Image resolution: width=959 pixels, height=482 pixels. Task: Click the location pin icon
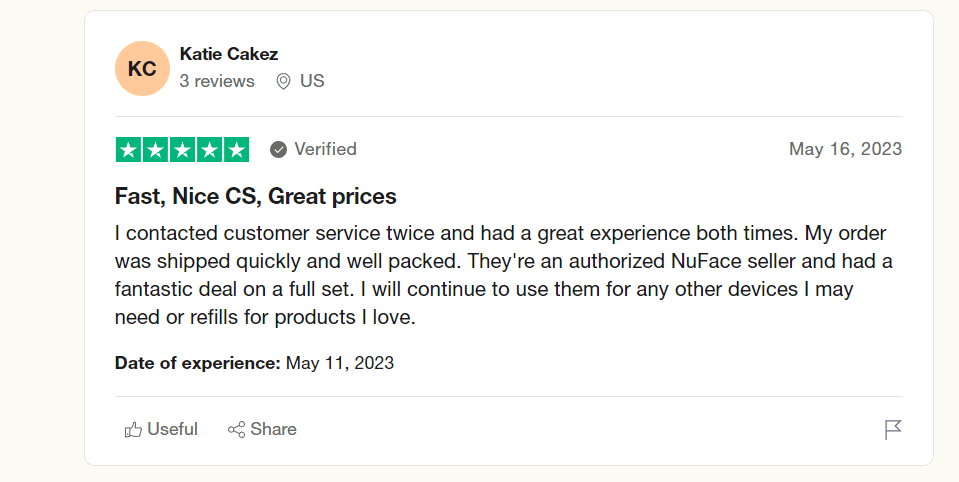(283, 81)
